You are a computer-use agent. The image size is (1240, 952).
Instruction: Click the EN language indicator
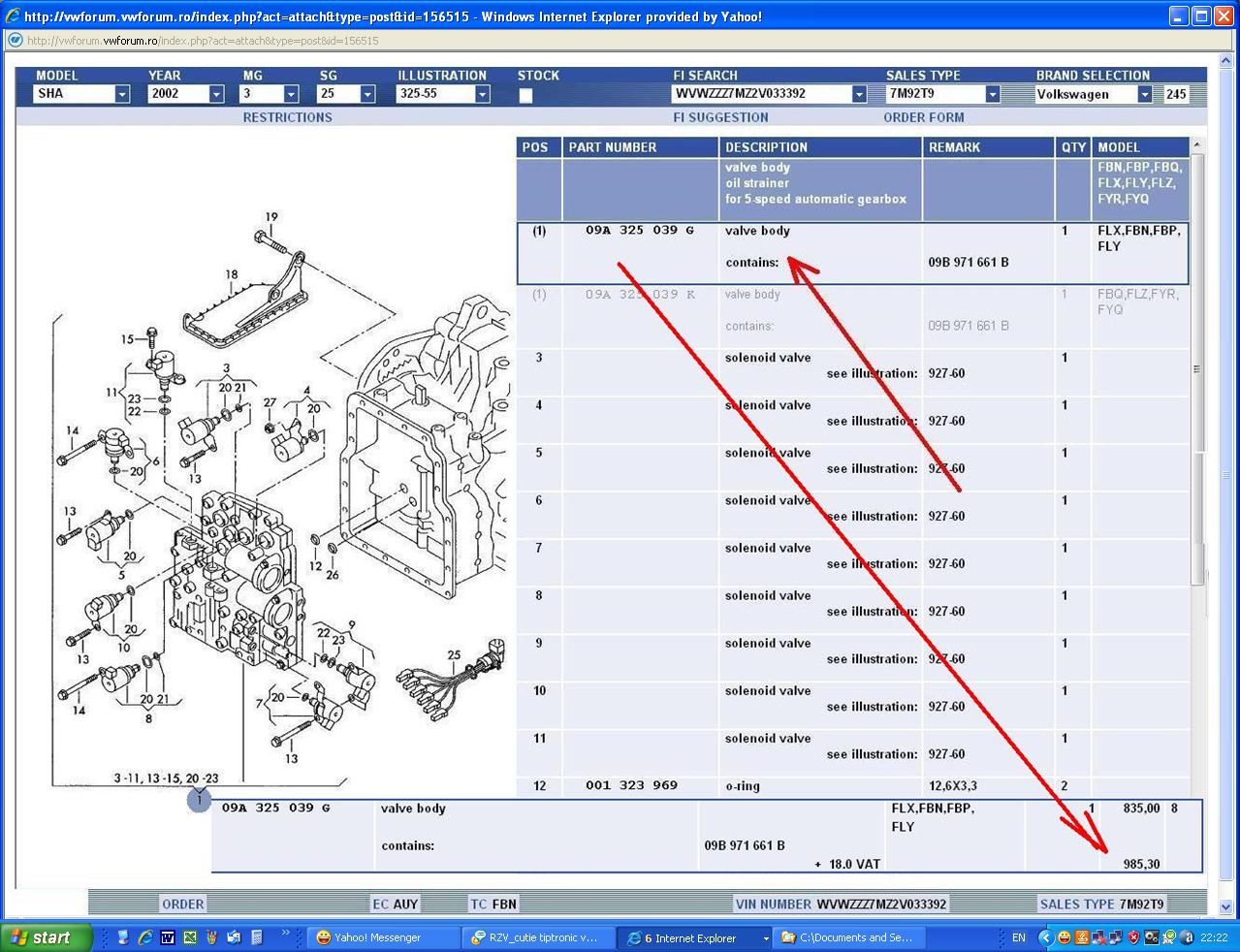coord(1018,937)
